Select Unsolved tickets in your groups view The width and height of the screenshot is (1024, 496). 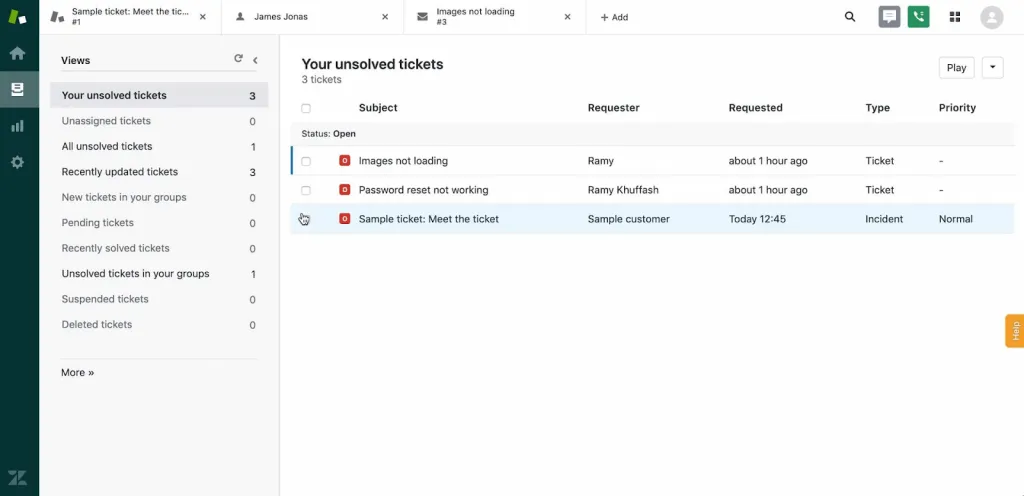pos(159,273)
